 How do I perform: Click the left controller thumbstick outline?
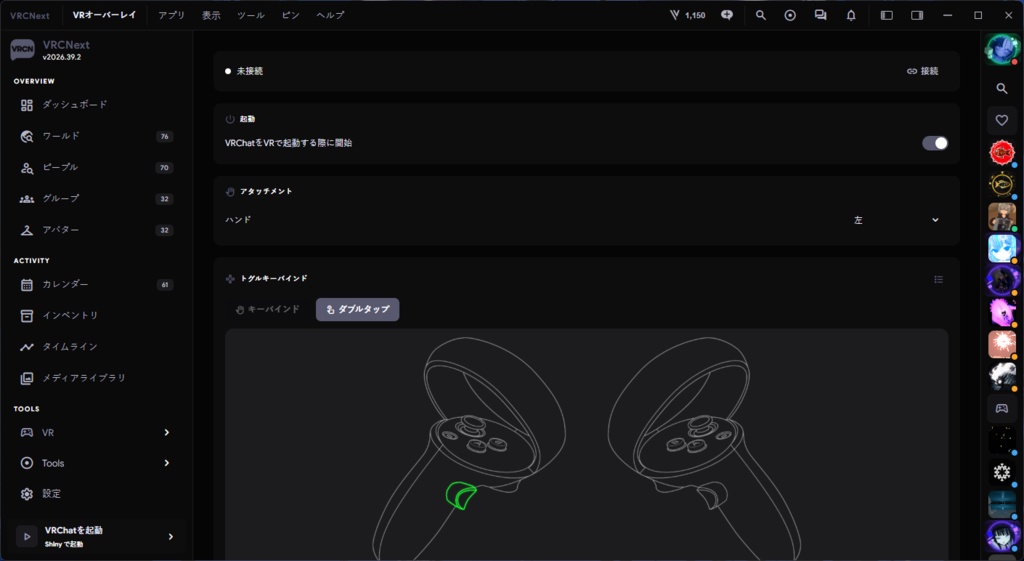(470, 427)
